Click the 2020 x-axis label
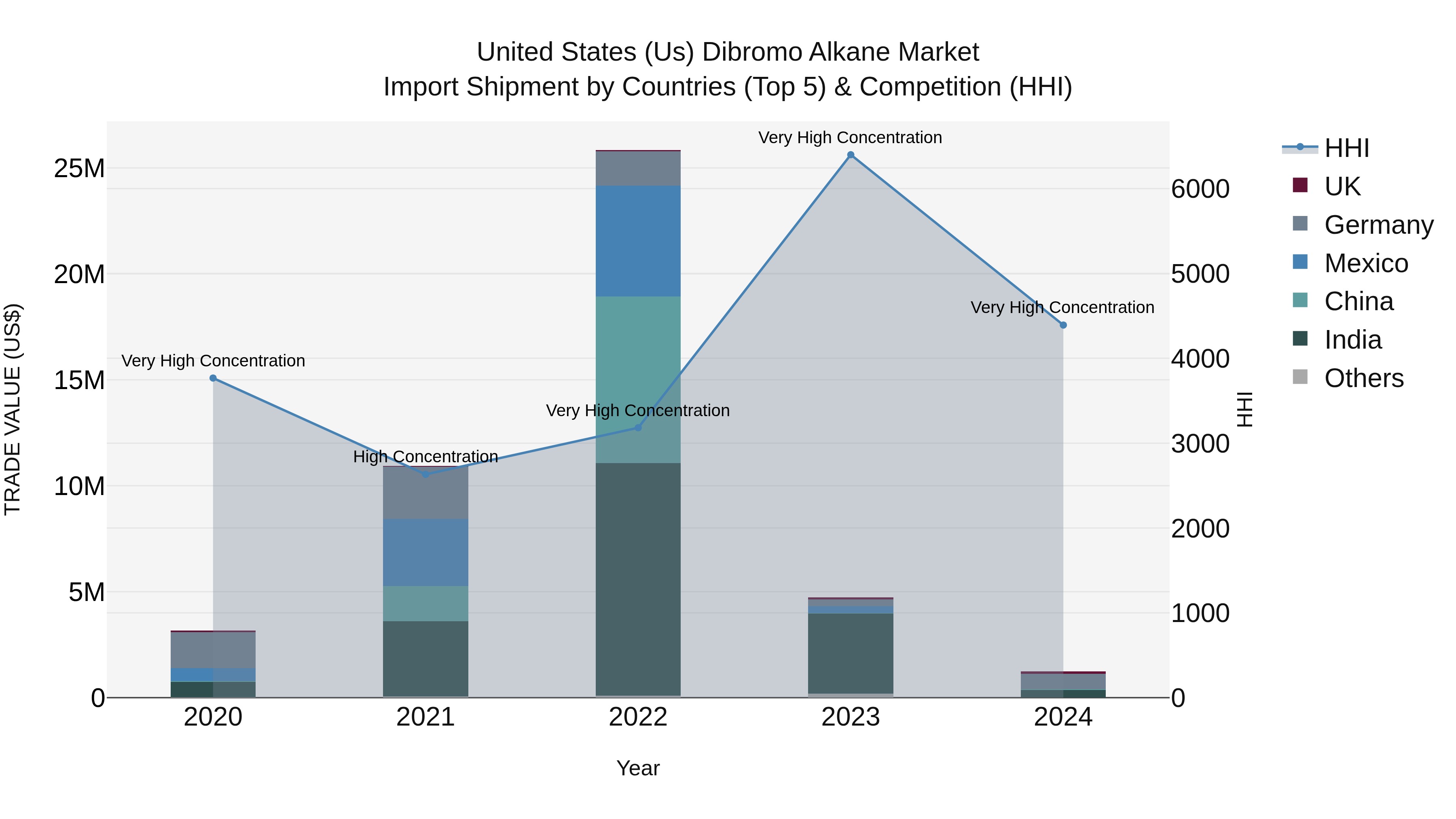Screen dimensions: 1456x819 pyautogui.click(x=213, y=717)
